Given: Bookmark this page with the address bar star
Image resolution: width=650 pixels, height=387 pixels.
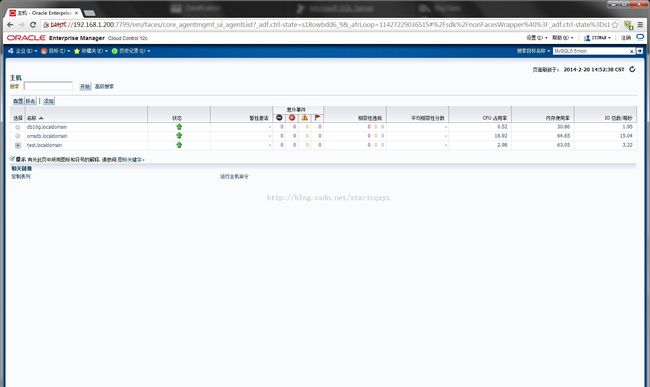Looking at the screenshot, I should point(615,25).
